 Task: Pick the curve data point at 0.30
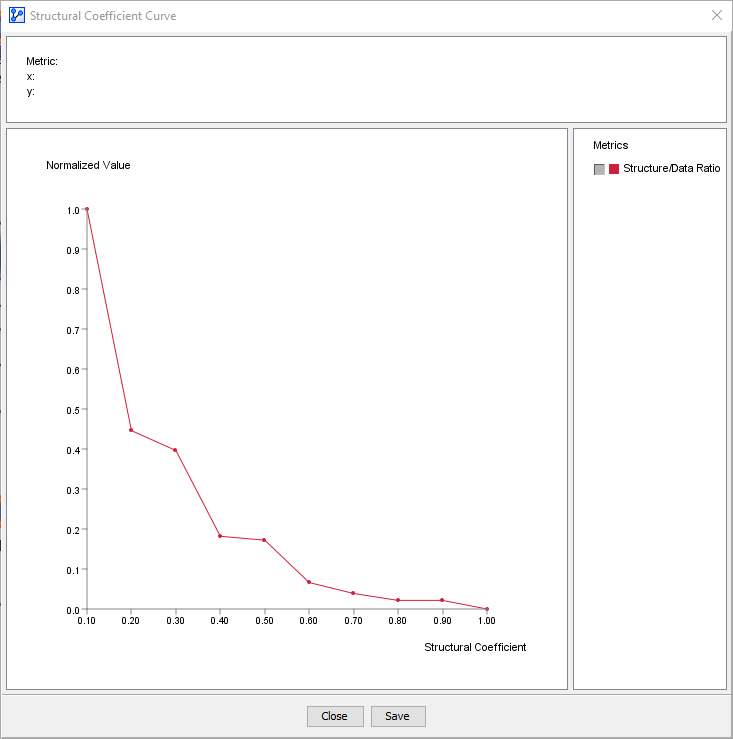tap(175, 450)
